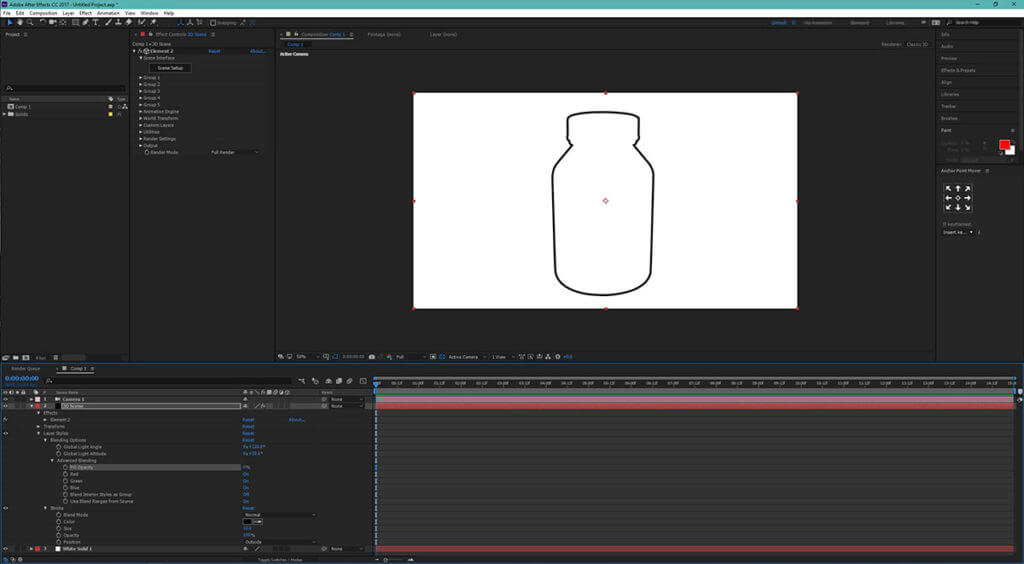The height and width of the screenshot is (564, 1024).
Task: Select the Unified Camera tool
Action: pyautogui.click(x=52, y=22)
